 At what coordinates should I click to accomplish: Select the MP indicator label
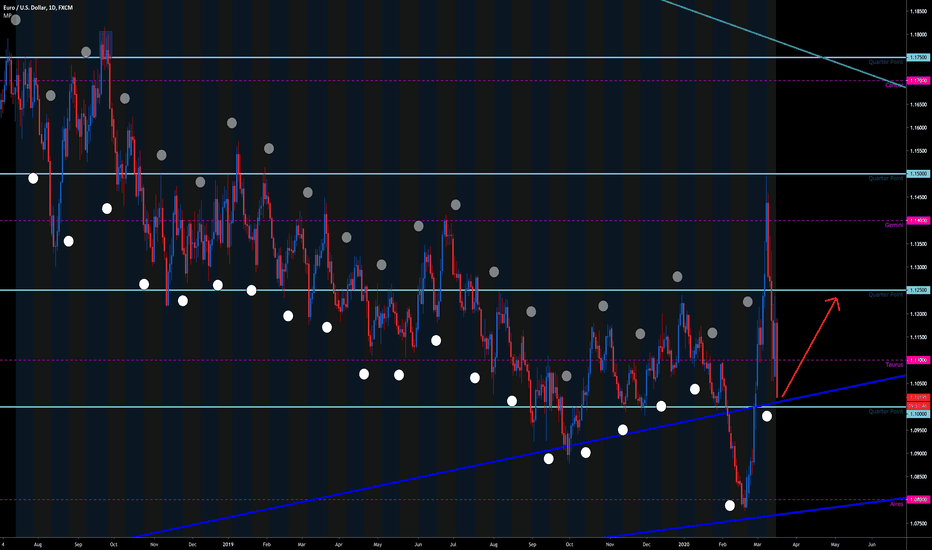(x=7, y=15)
